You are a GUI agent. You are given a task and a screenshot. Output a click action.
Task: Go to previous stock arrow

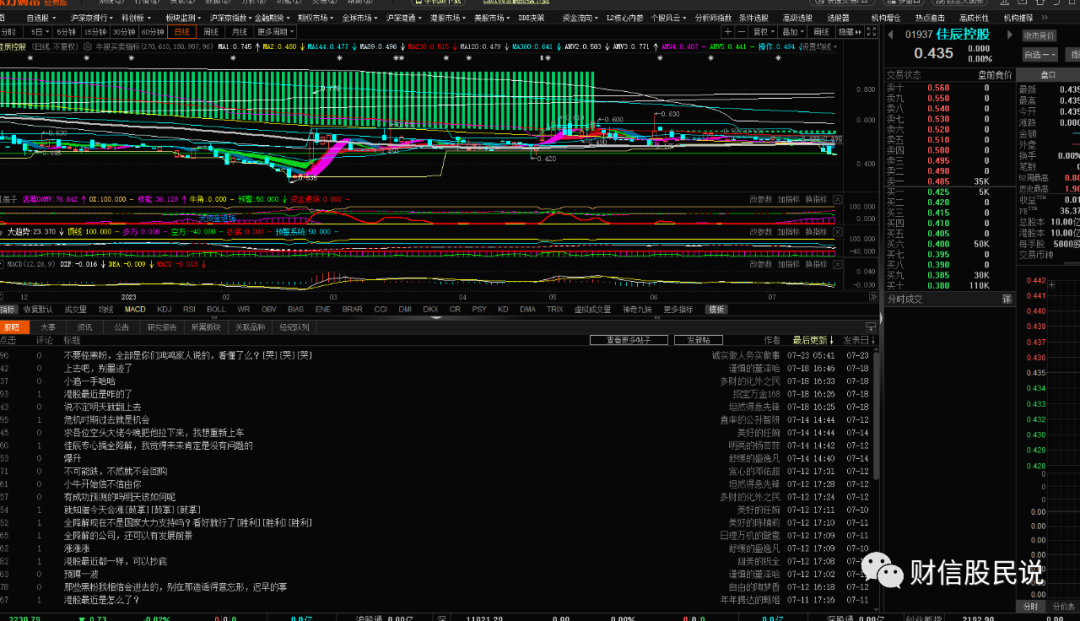coord(891,34)
